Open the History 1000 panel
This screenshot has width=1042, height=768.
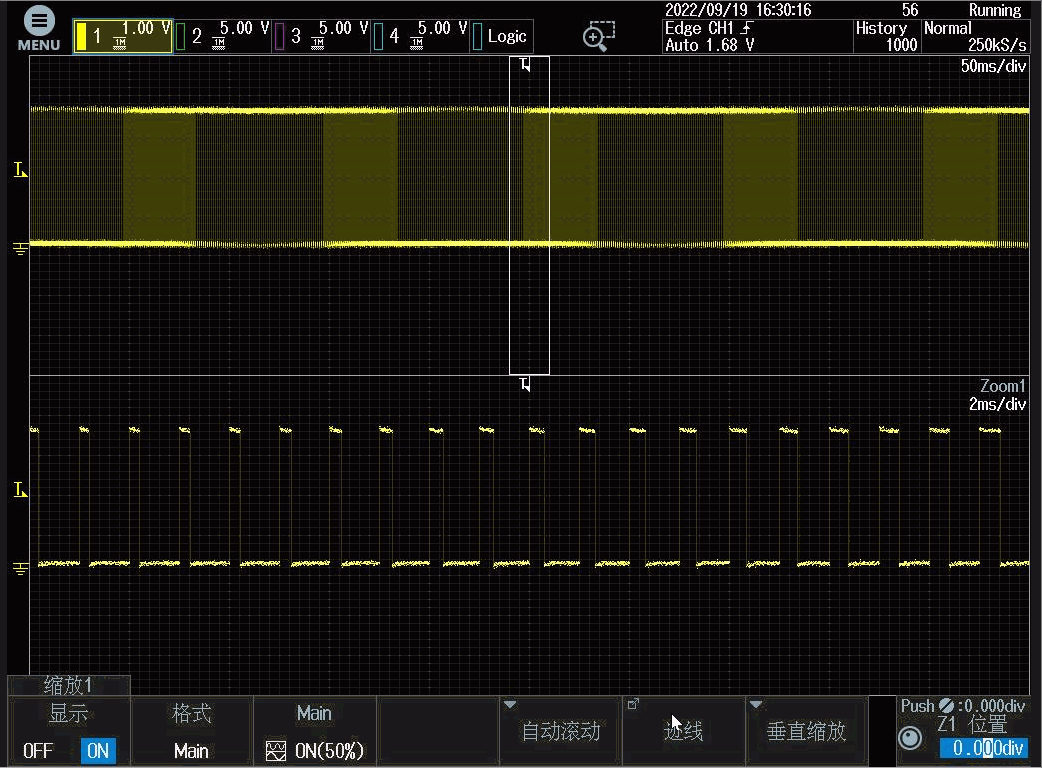point(886,37)
